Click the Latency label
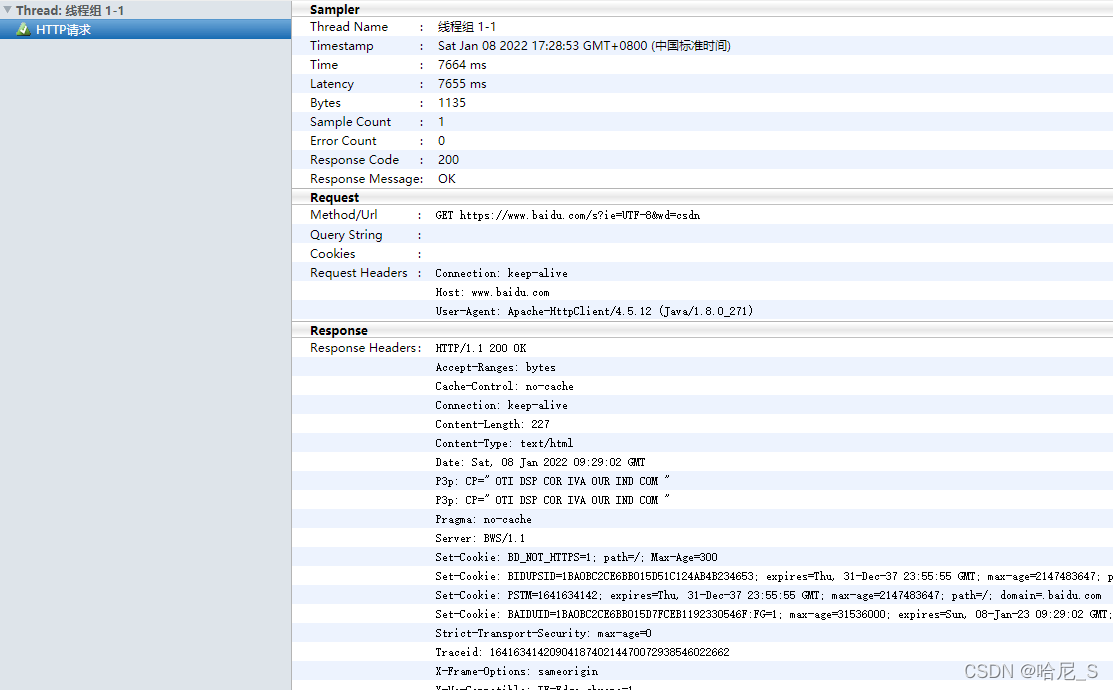Image resolution: width=1113 pixels, height=690 pixels. coord(331,84)
